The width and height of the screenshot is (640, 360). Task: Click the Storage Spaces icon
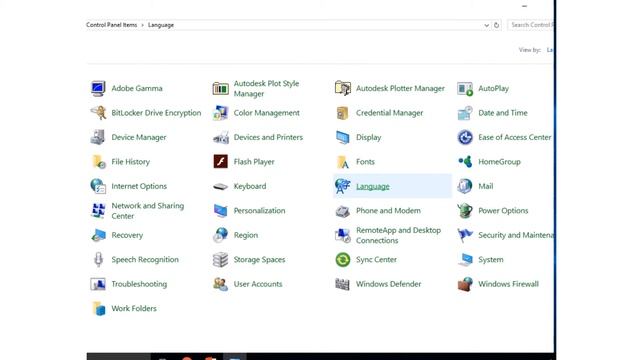coord(220,260)
